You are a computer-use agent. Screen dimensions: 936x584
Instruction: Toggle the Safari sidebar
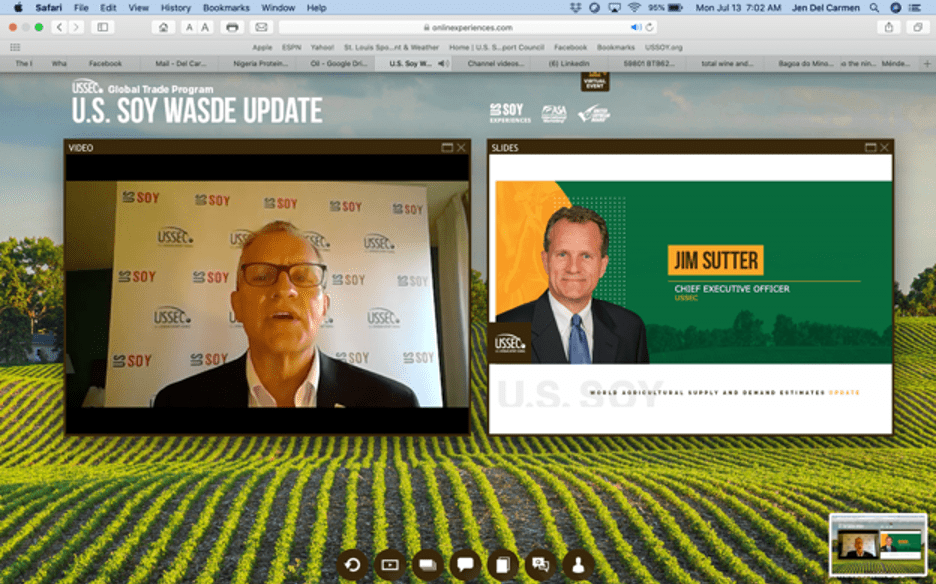tap(102, 27)
